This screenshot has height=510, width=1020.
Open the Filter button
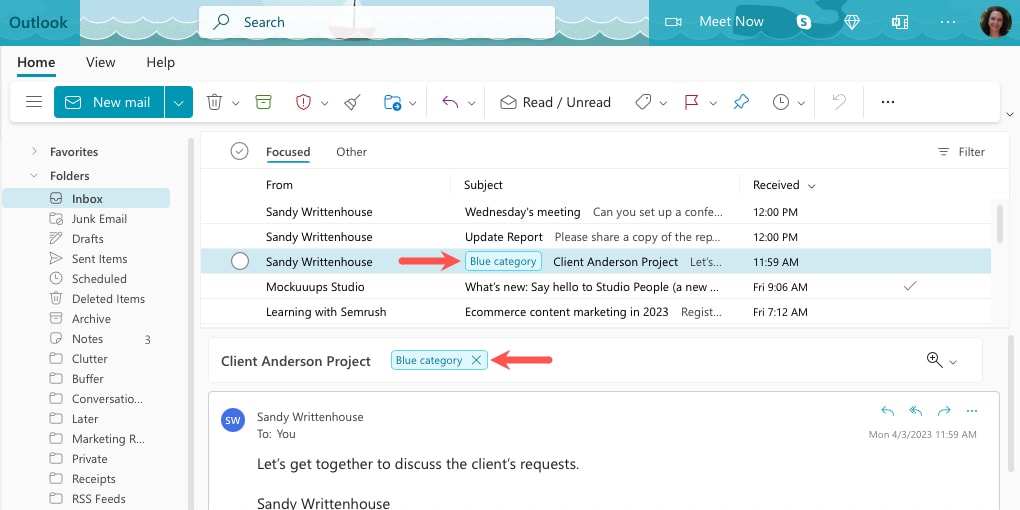(961, 152)
